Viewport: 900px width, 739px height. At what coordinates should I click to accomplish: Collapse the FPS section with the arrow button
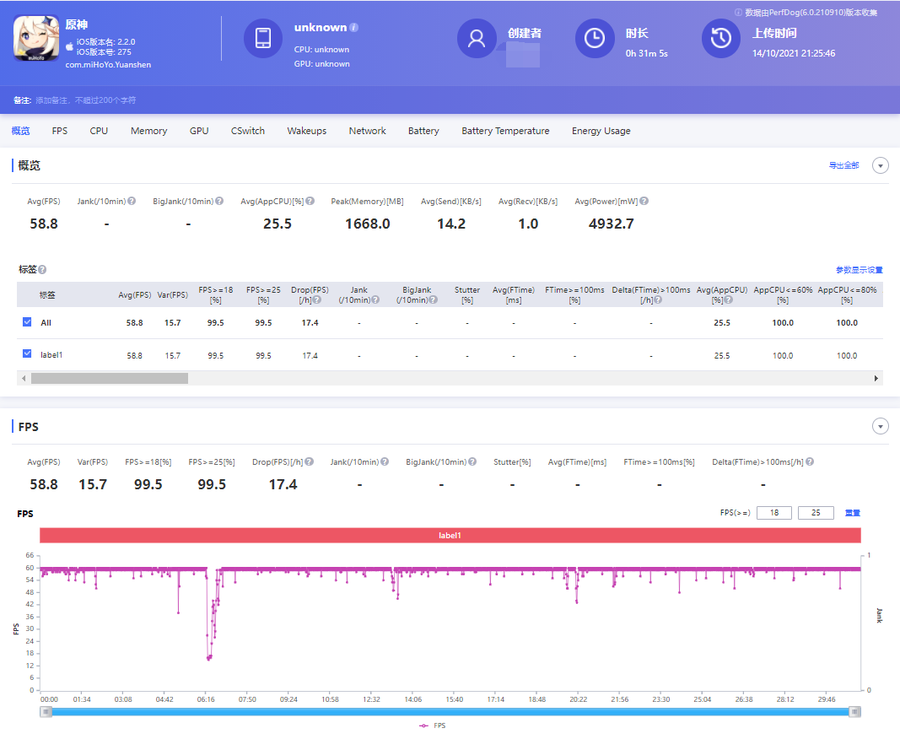click(880, 426)
